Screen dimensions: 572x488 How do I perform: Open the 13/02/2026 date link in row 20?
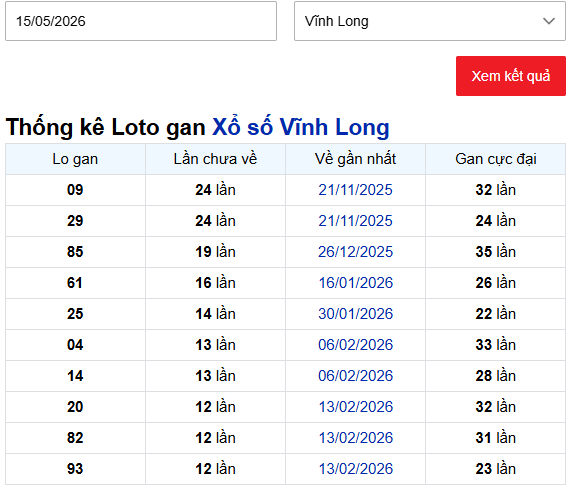point(356,407)
